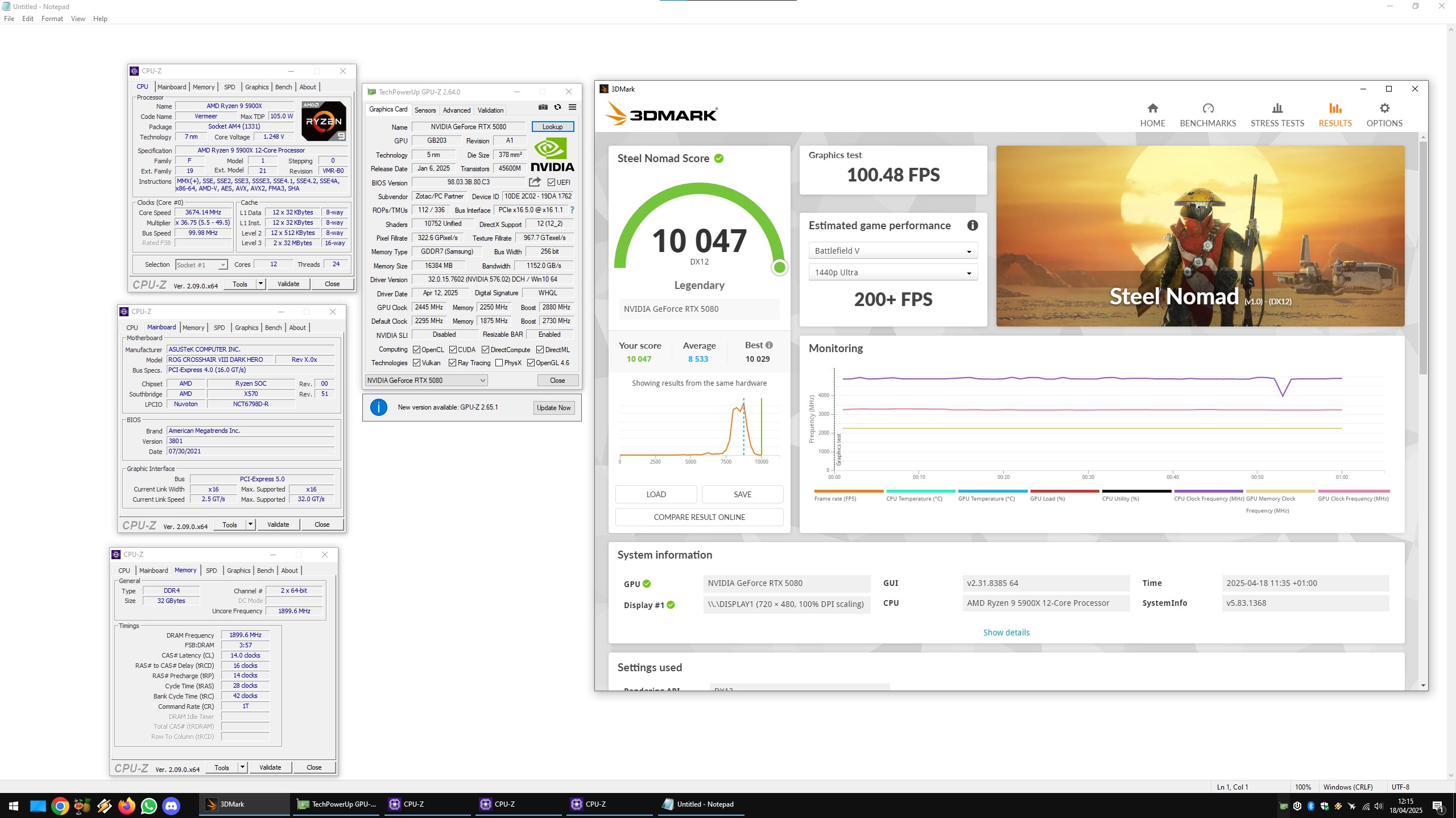Open the GPU-Z hamburger menu
The width and height of the screenshot is (1456, 818).
point(572,107)
